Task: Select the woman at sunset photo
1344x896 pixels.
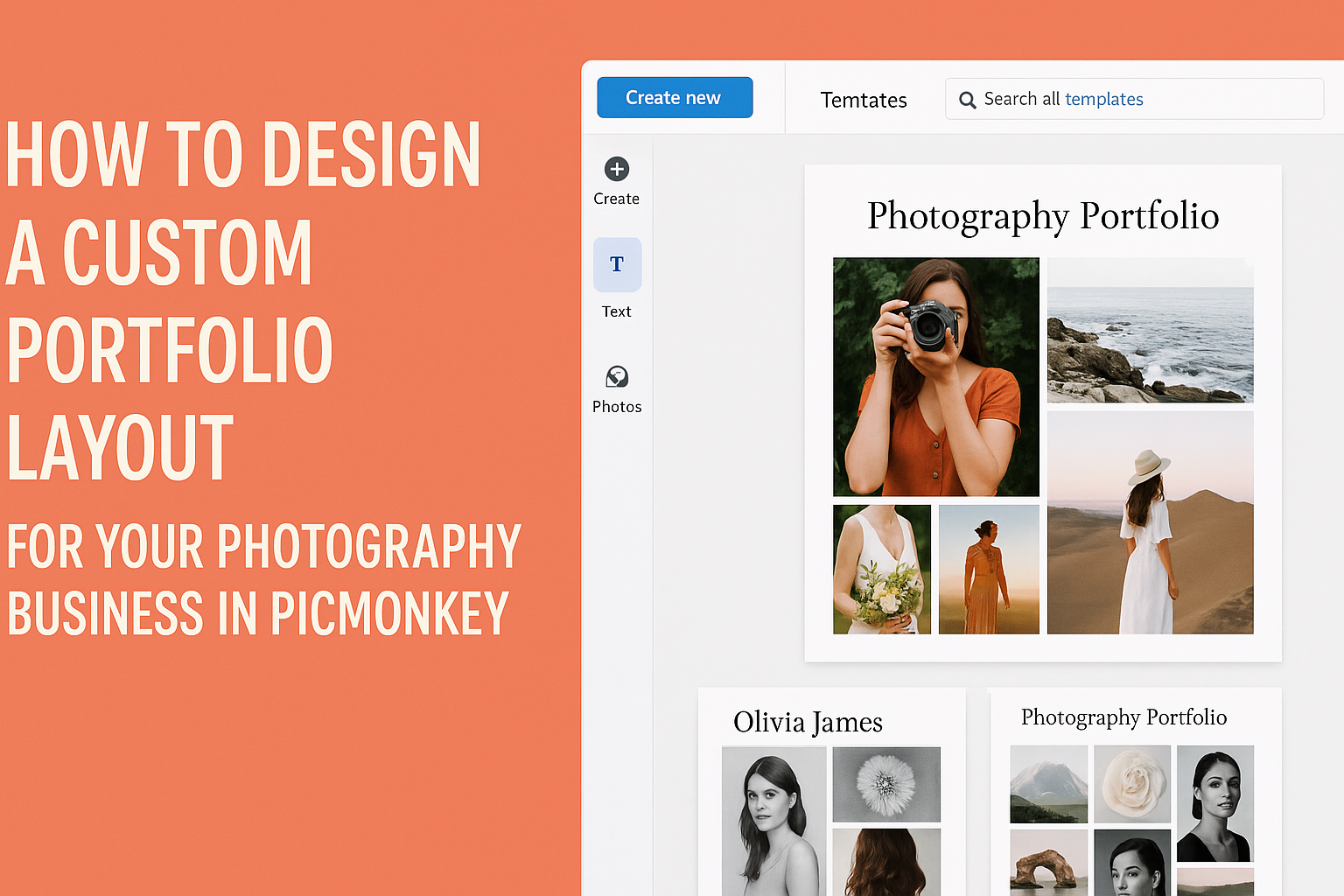Action: [989, 570]
